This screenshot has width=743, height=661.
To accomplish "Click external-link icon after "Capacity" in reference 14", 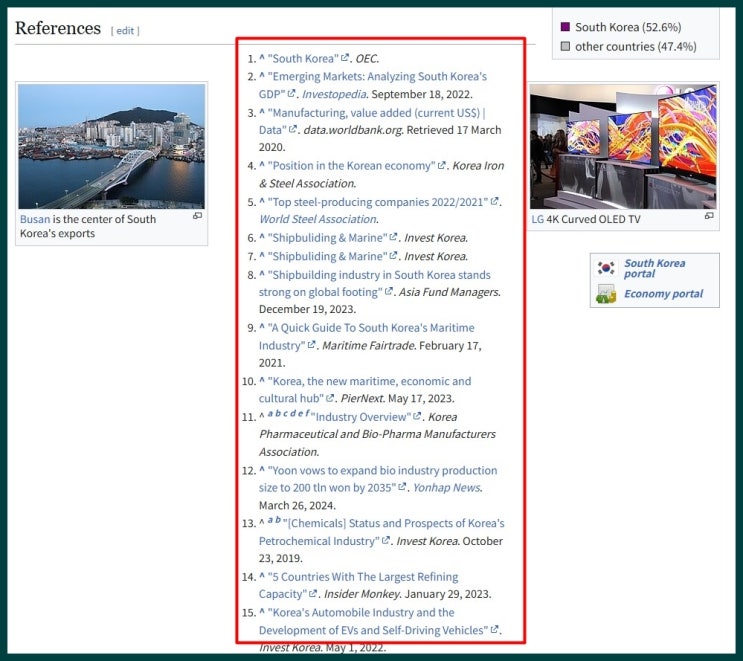I will click(x=313, y=593).
